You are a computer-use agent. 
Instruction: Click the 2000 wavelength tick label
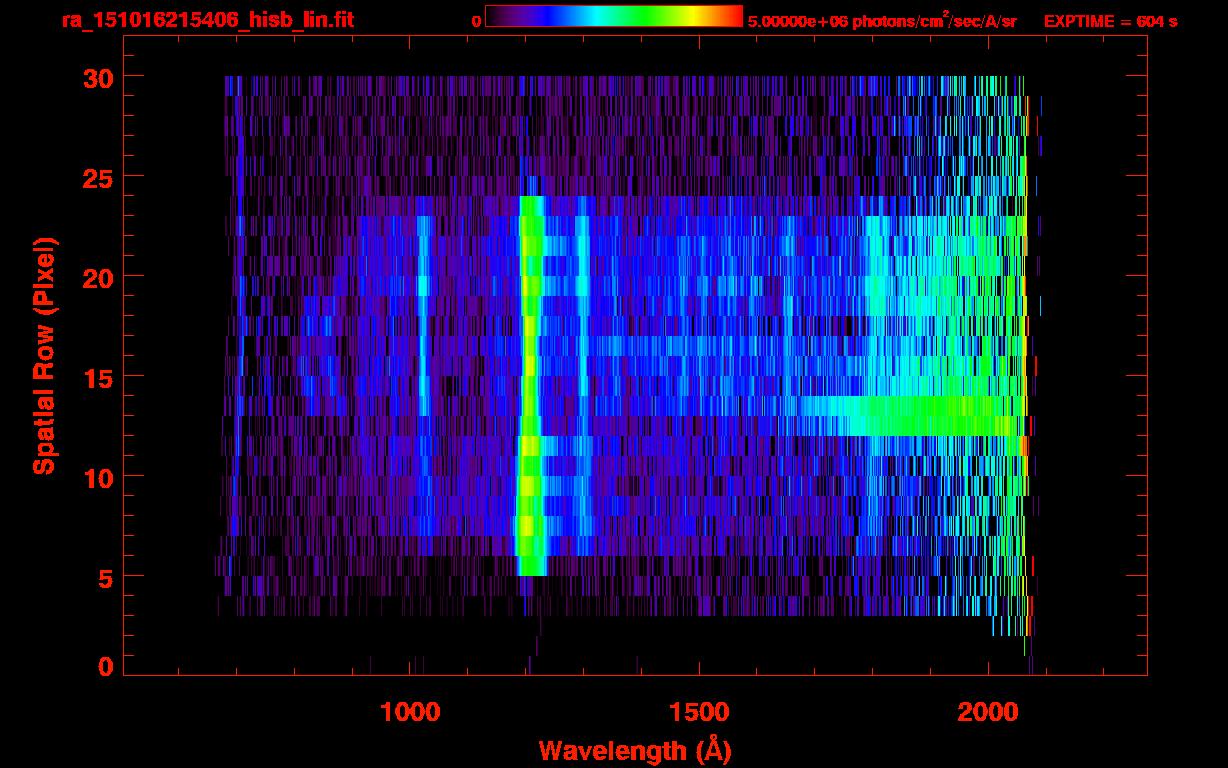pos(988,712)
